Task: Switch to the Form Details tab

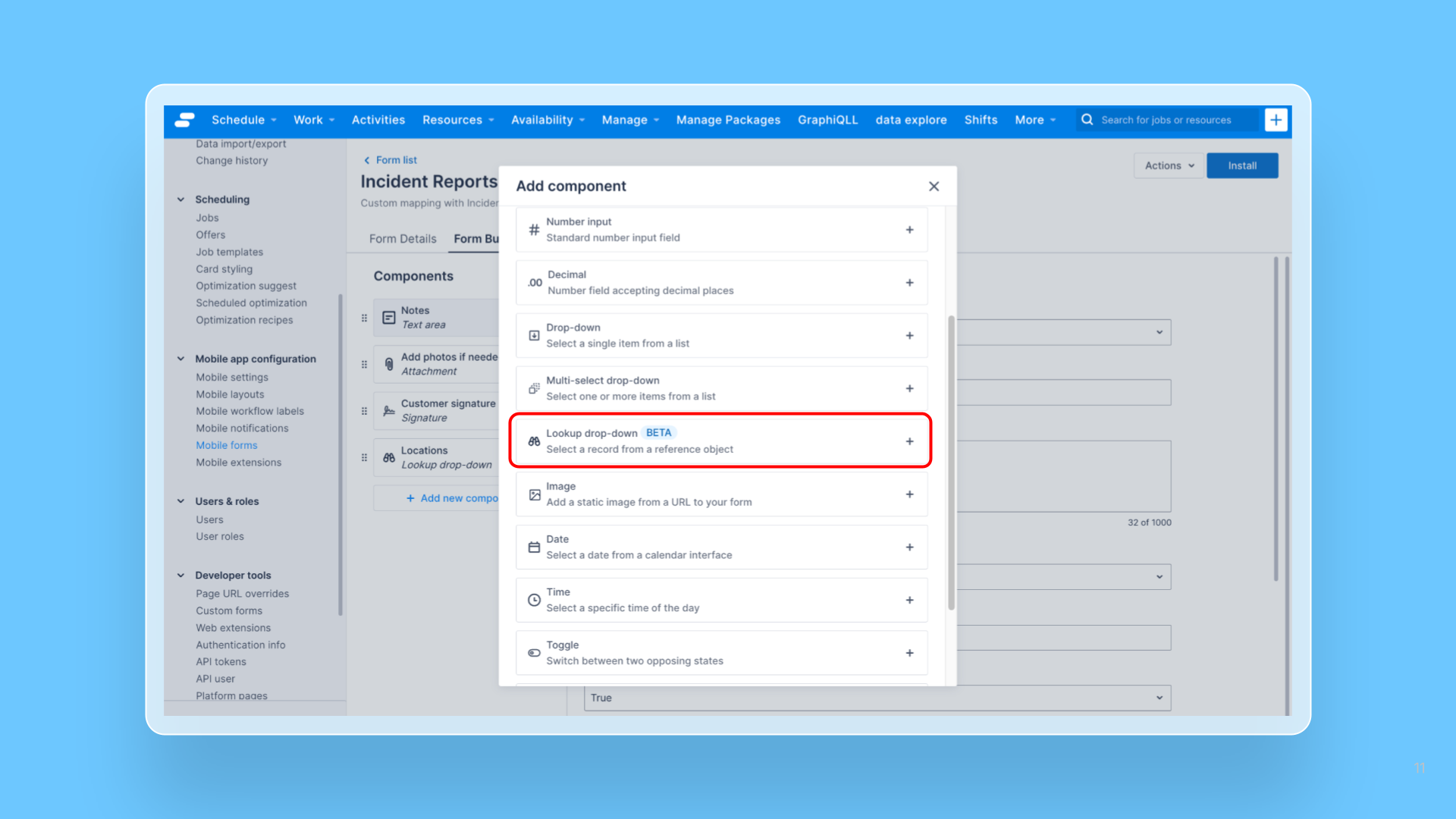Action: [x=403, y=239]
